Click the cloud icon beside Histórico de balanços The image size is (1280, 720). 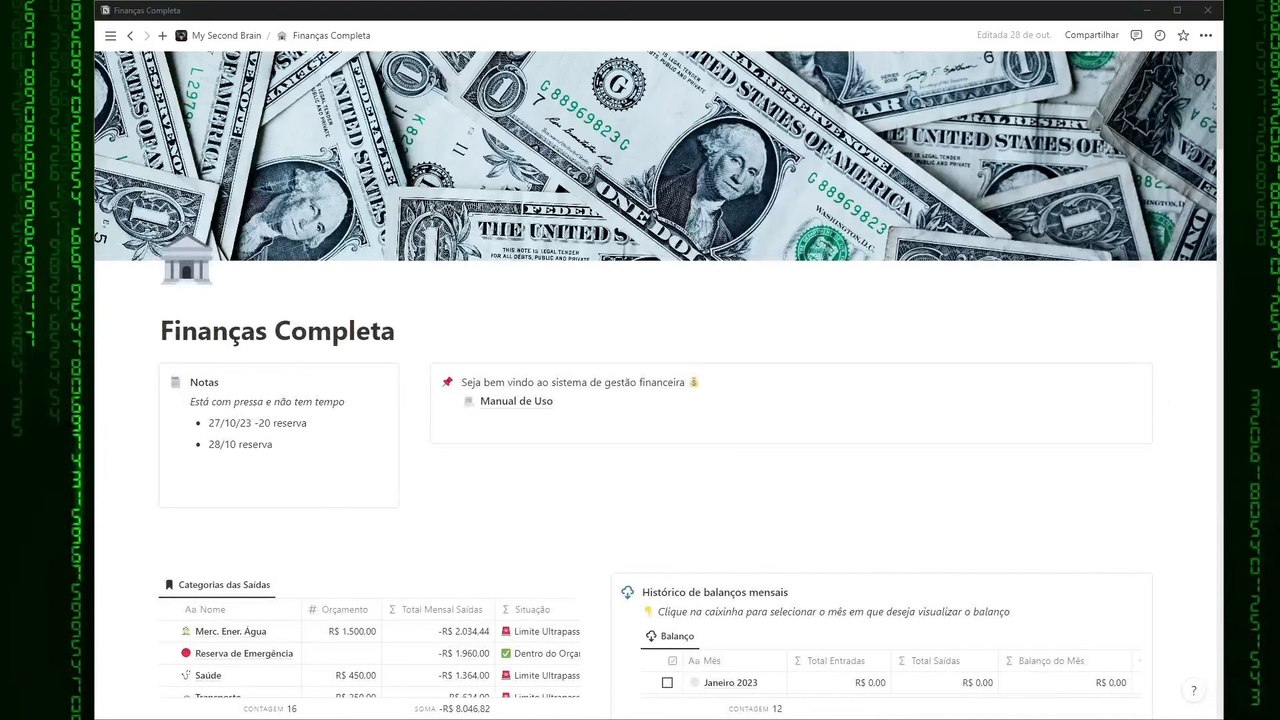[627, 592]
